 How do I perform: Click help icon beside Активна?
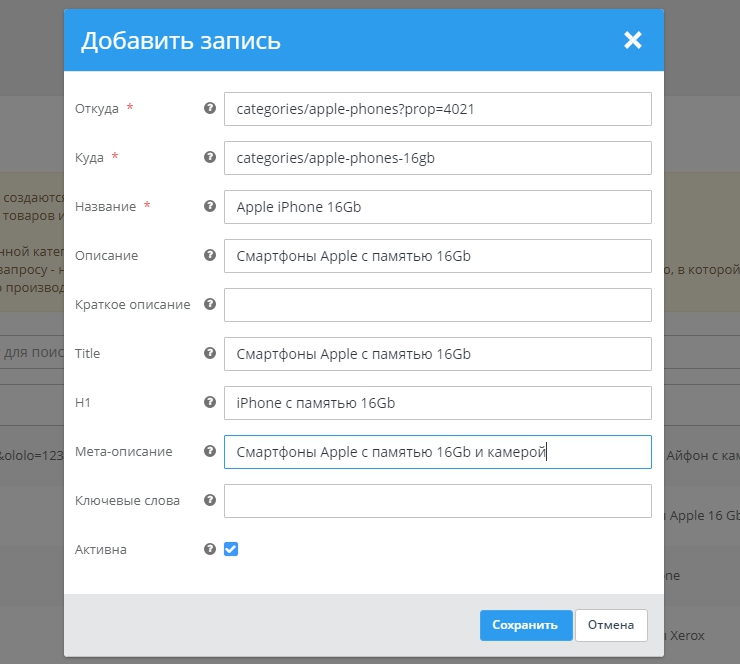(x=210, y=549)
